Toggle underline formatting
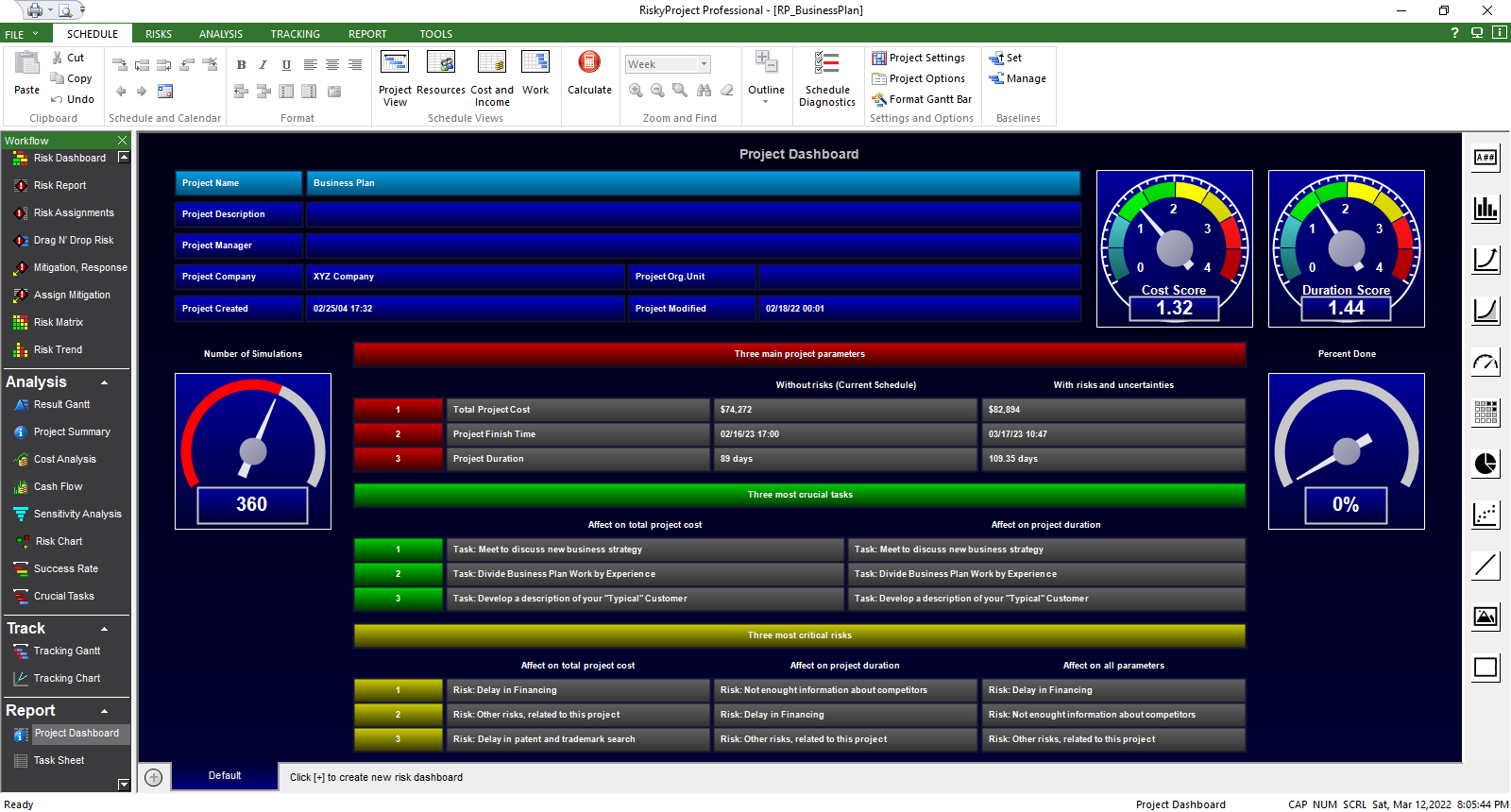1511x812 pixels. [x=286, y=65]
